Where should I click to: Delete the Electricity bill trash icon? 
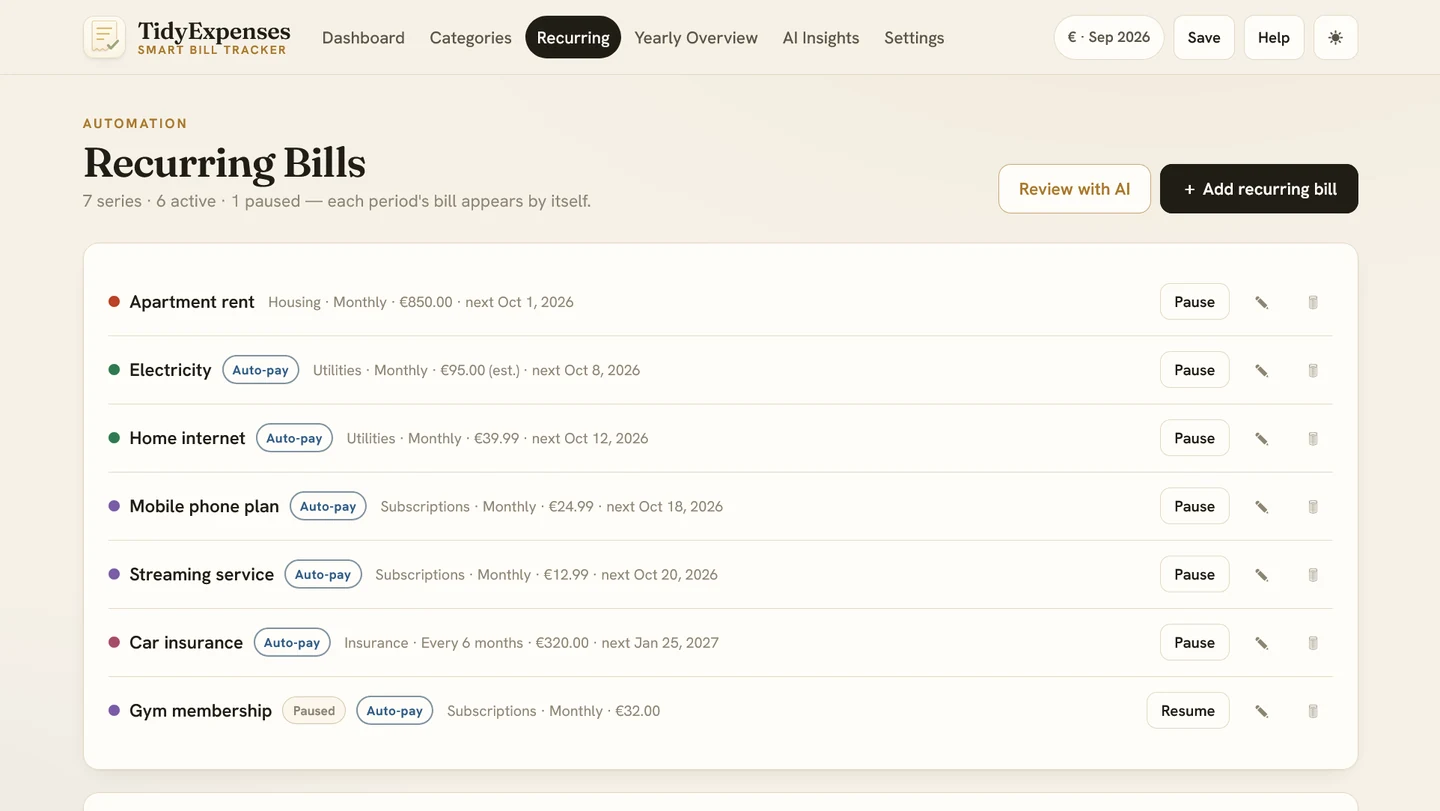coord(1313,370)
